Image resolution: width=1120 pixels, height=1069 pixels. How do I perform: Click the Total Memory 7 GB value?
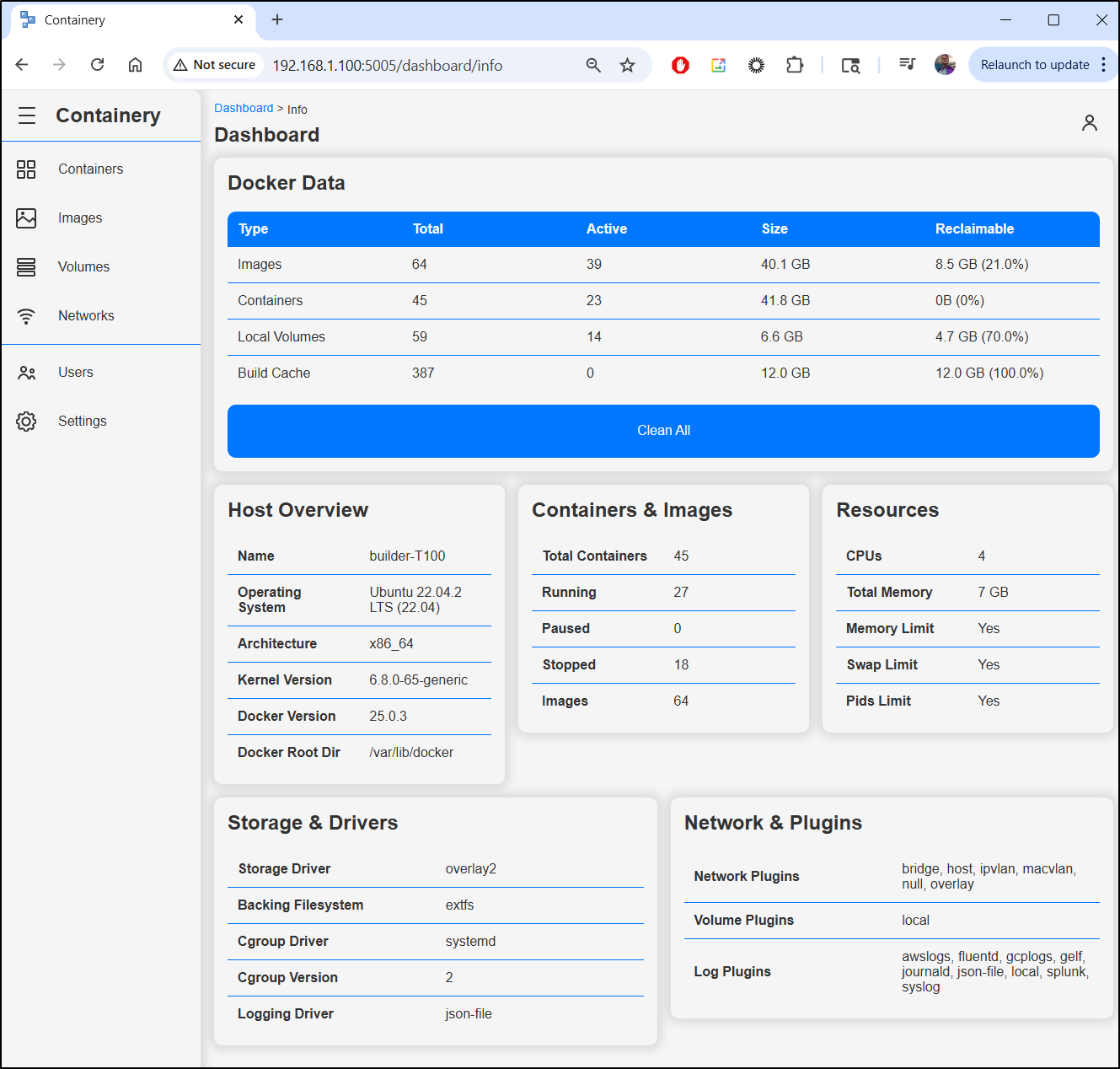click(x=993, y=593)
